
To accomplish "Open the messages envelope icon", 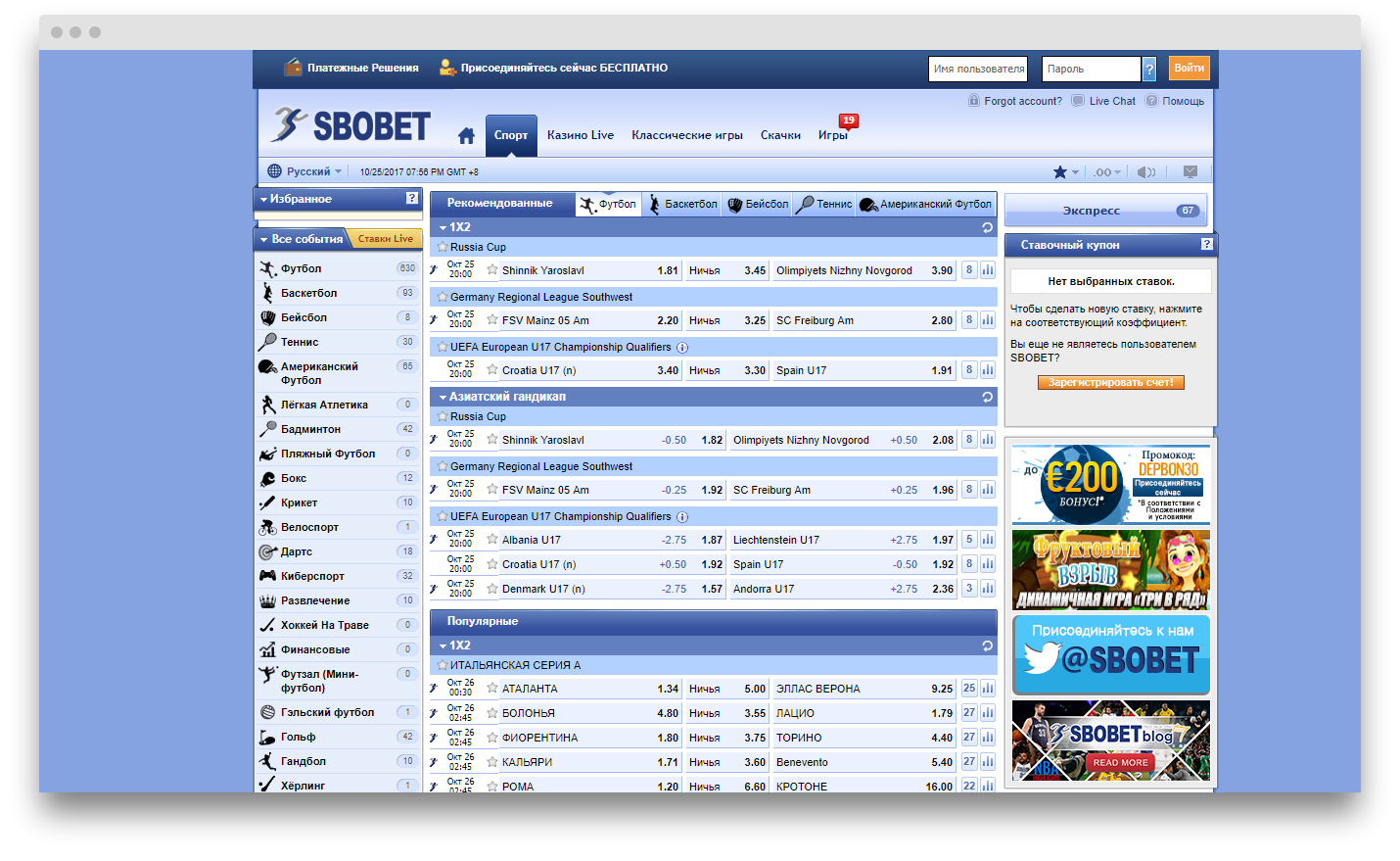I will [1190, 171].
